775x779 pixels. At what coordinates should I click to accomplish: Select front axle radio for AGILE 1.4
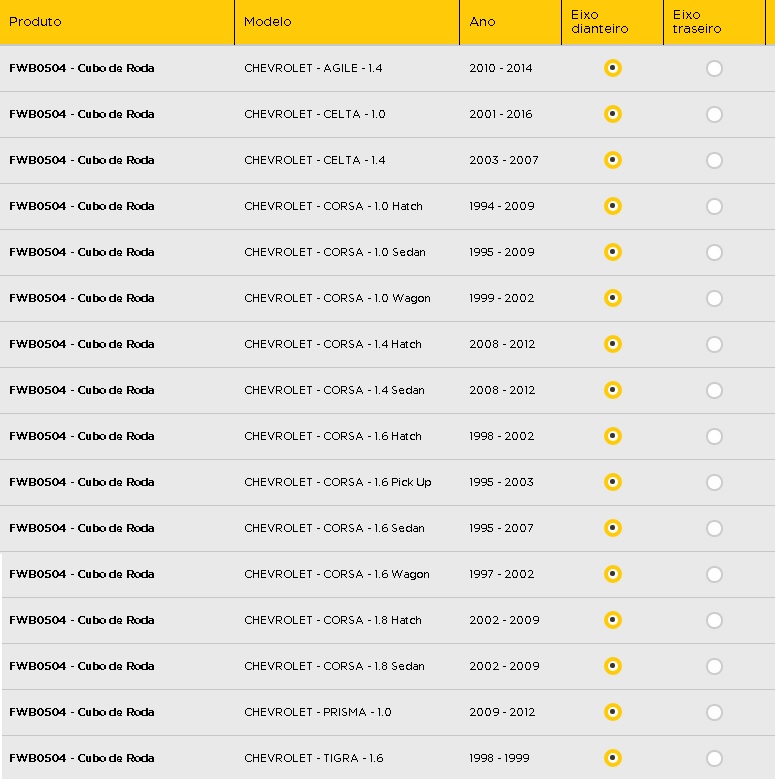pyautogui.click(x=613, y=68)
